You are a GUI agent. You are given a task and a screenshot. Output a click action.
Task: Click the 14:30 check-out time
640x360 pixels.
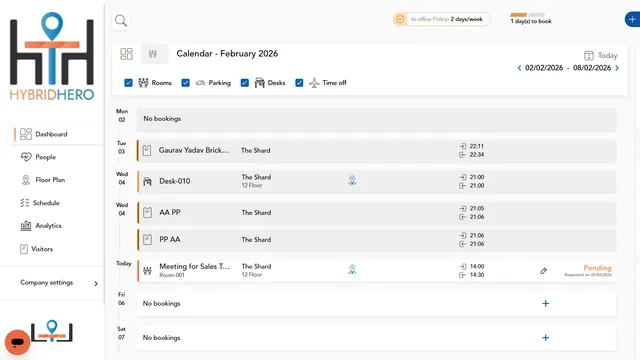point(476,275)
